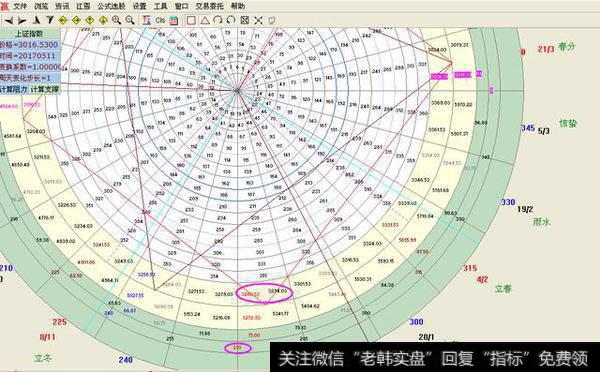Click the red 8/11 date label

coord(47,337)
